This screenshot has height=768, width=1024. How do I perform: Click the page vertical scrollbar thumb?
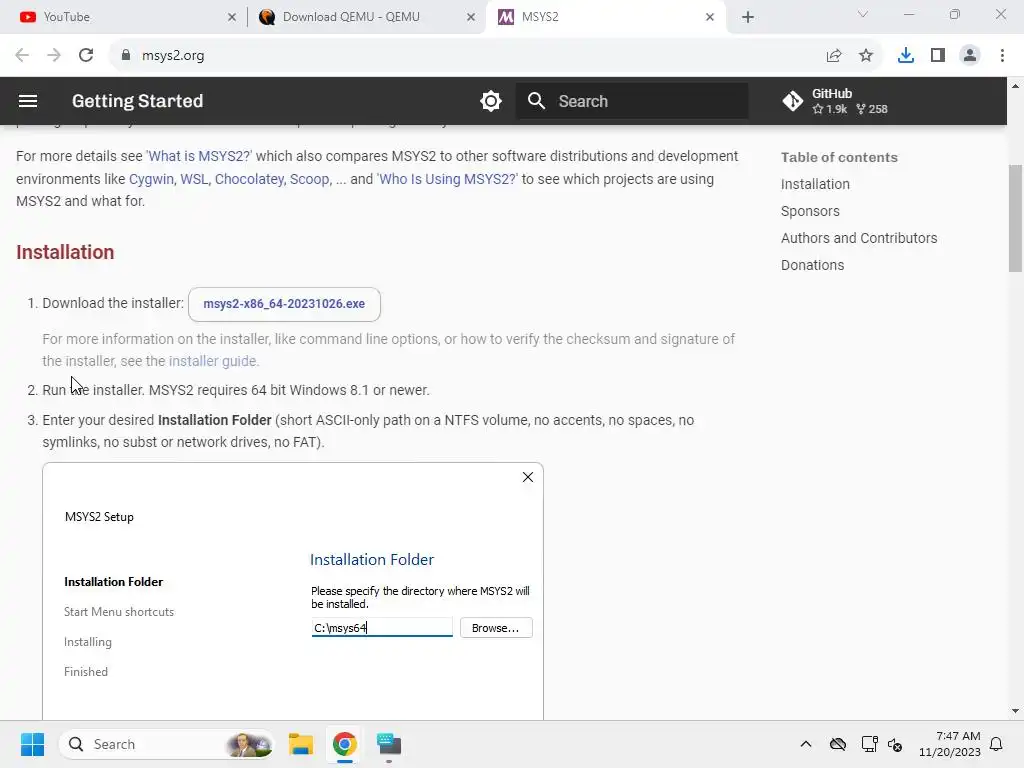1015,218
